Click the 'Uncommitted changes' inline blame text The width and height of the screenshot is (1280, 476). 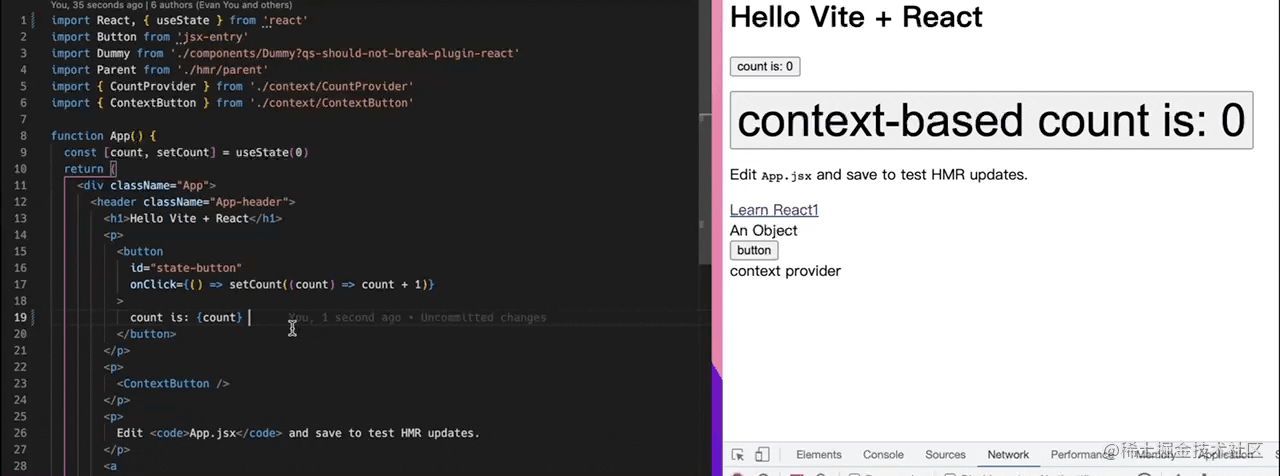click(x=483, y=318)
